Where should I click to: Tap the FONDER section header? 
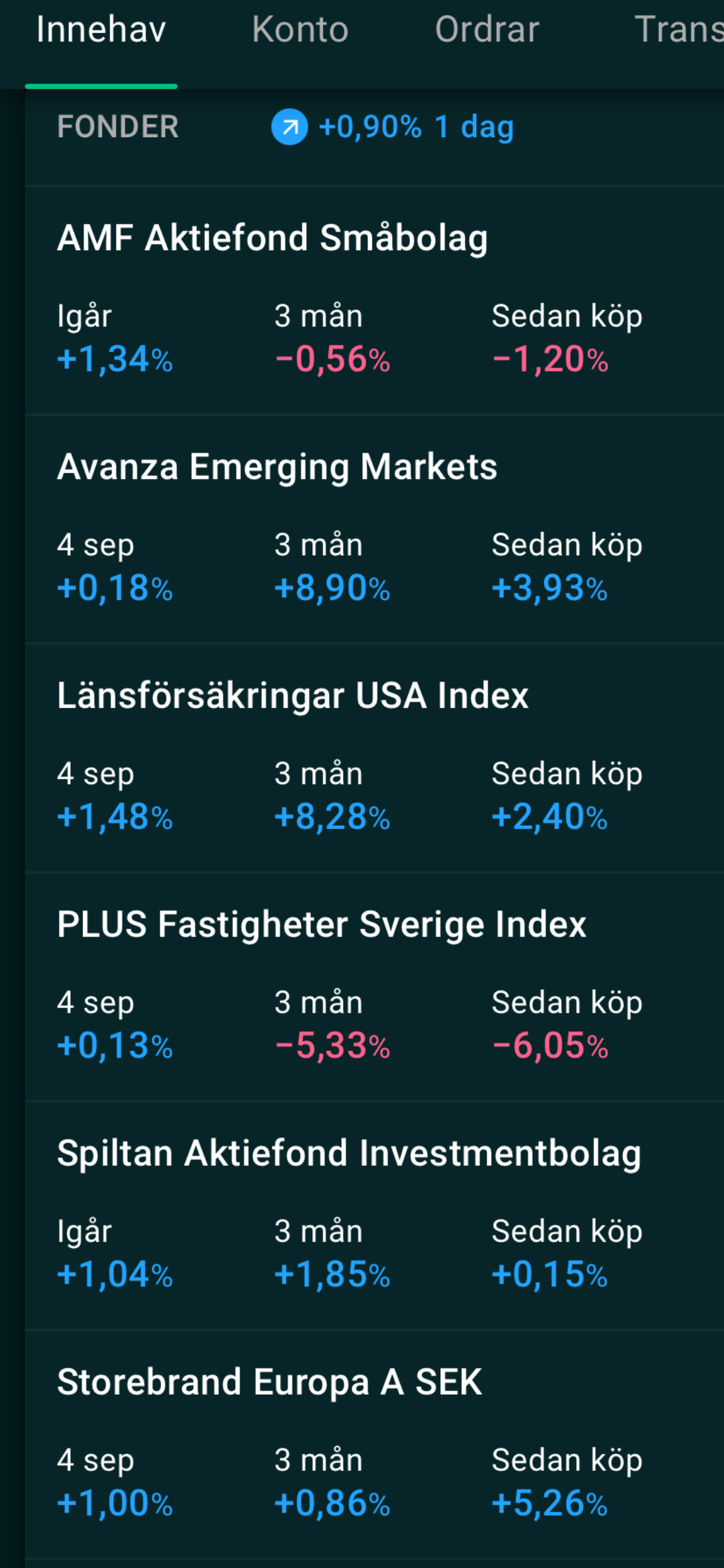coord(118,127)
